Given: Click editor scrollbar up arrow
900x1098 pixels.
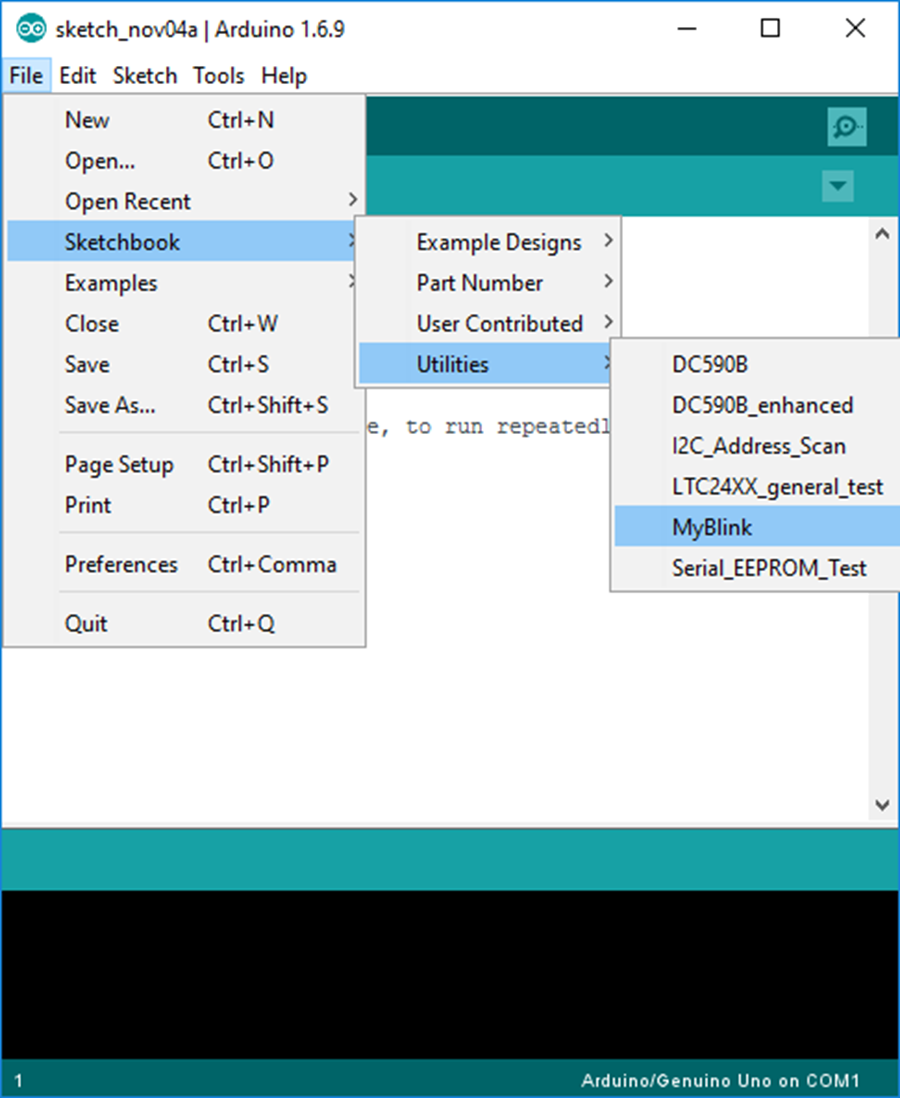Looking at the screenshot, I should click(882, 235).
